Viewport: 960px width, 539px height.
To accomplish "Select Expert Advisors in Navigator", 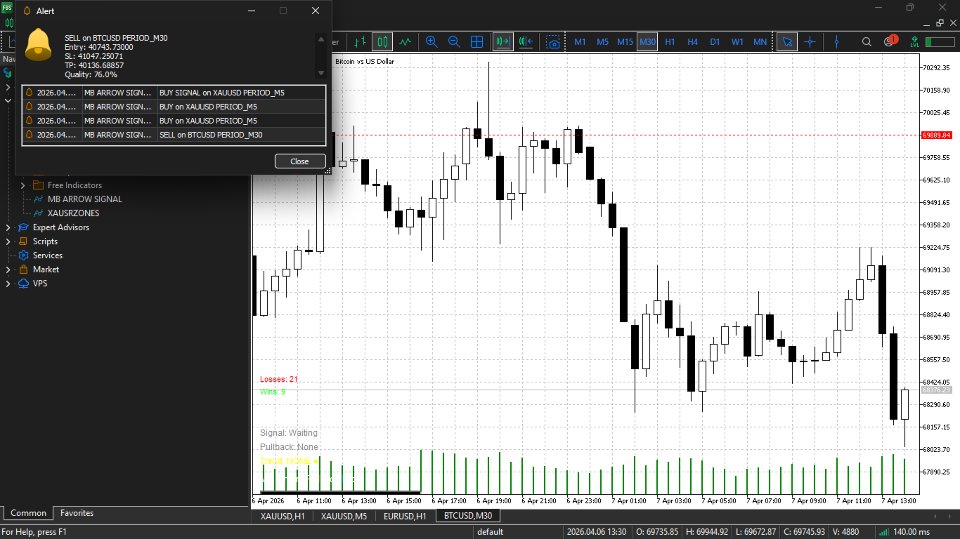I will tap(61, 227).
